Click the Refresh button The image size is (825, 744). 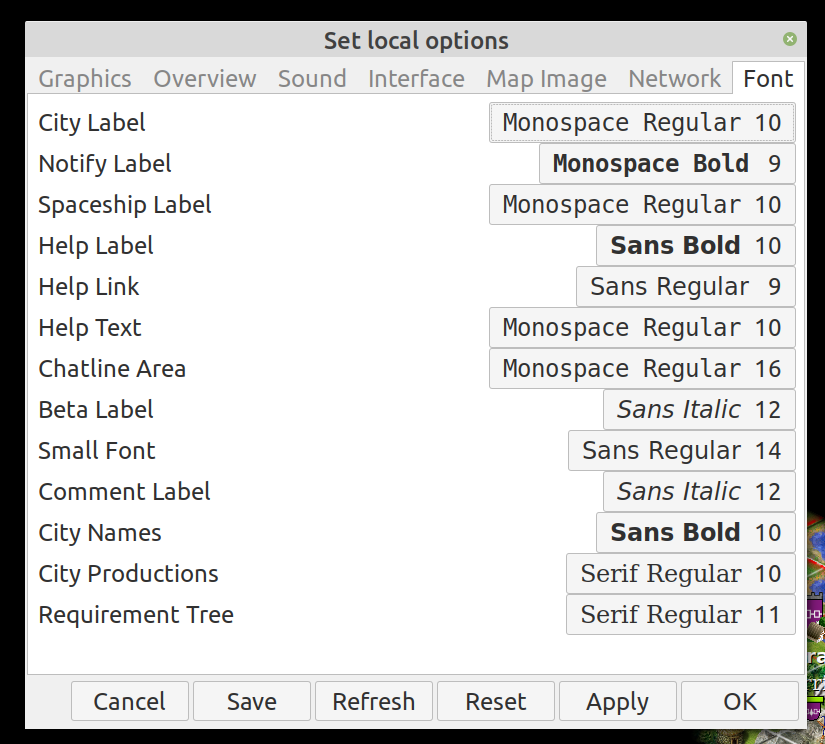[x=374, y=702]
